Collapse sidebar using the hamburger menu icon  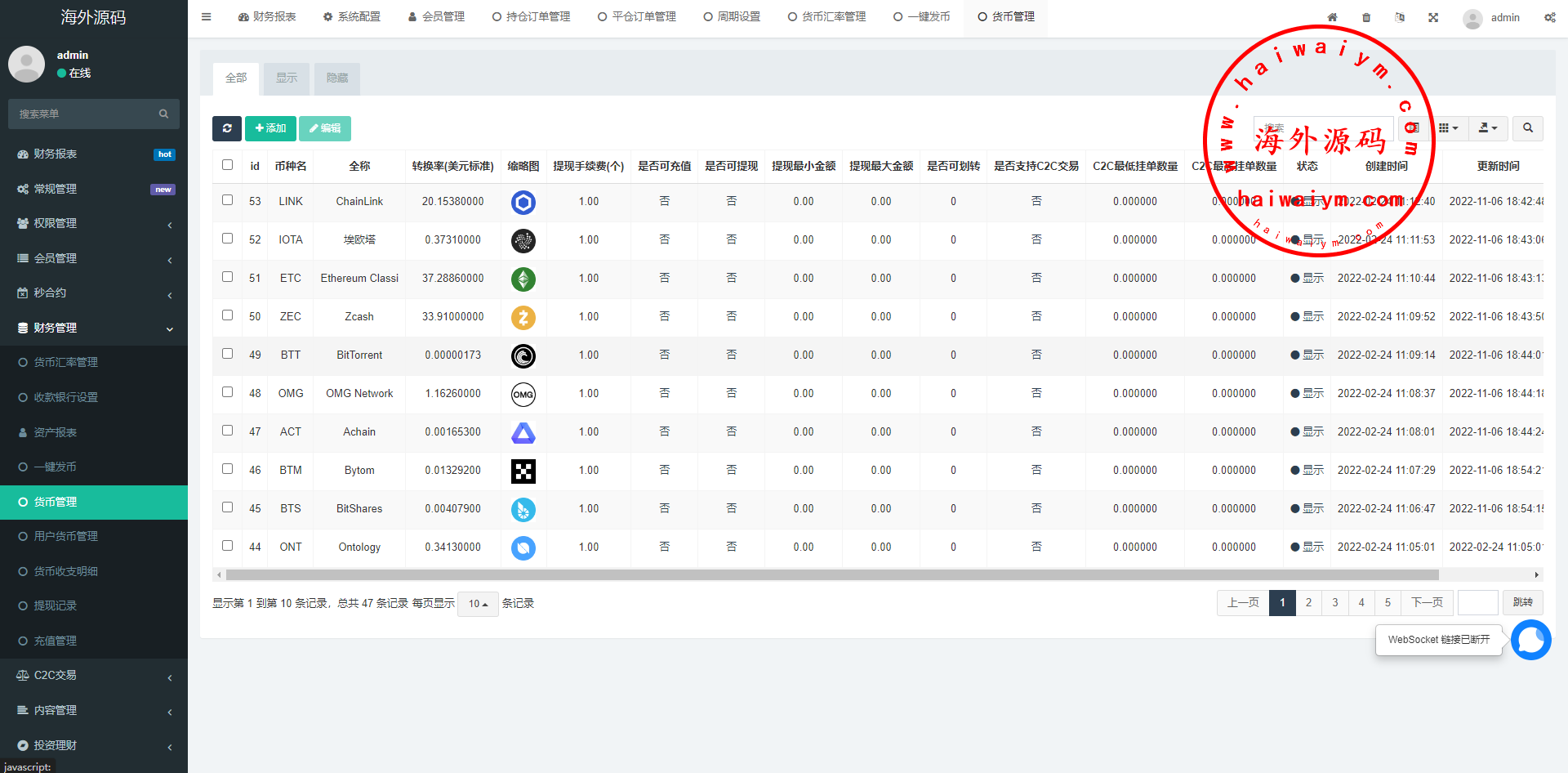click(207, 17)
